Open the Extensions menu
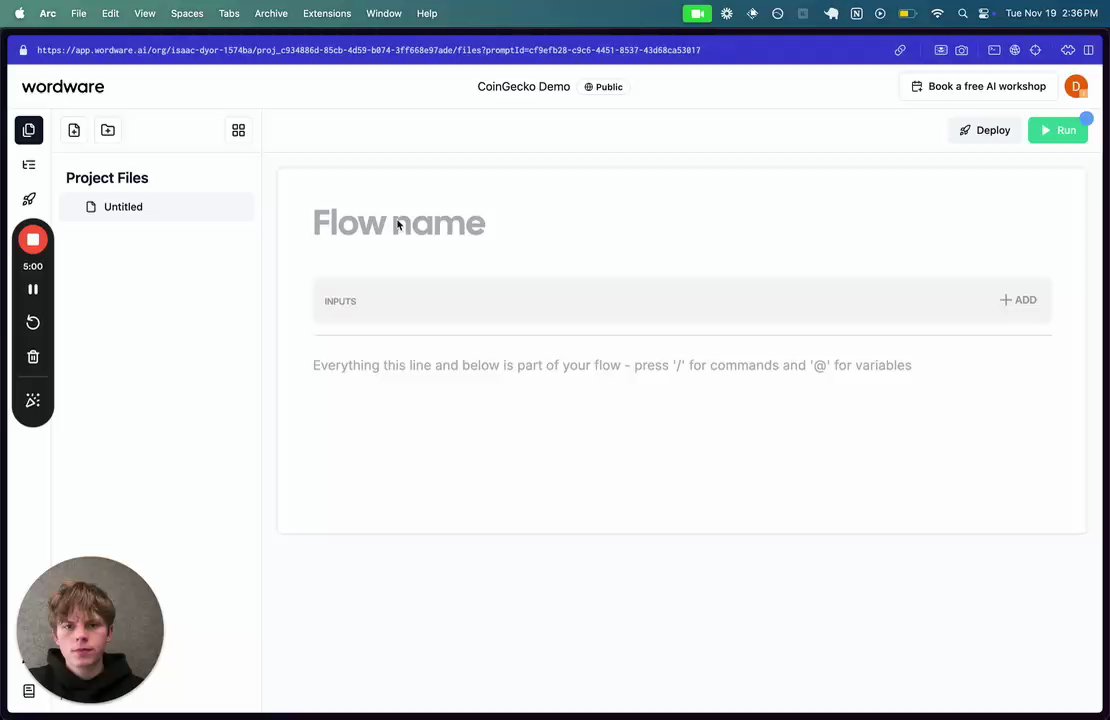The width and height of the screenshot is (1110, 720). pos(327,13)
